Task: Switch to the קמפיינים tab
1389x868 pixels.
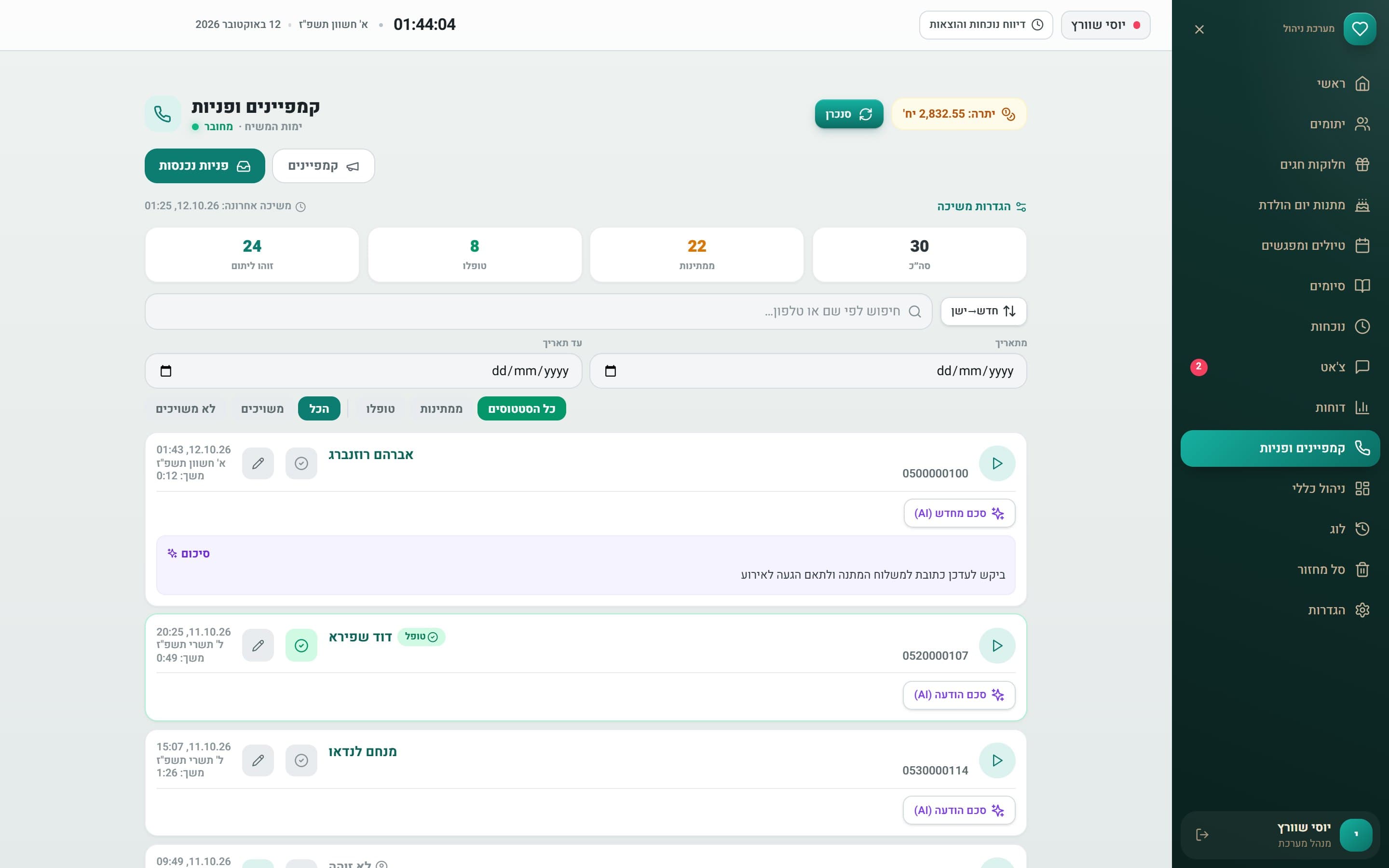Action: click(x=323, y=166)
